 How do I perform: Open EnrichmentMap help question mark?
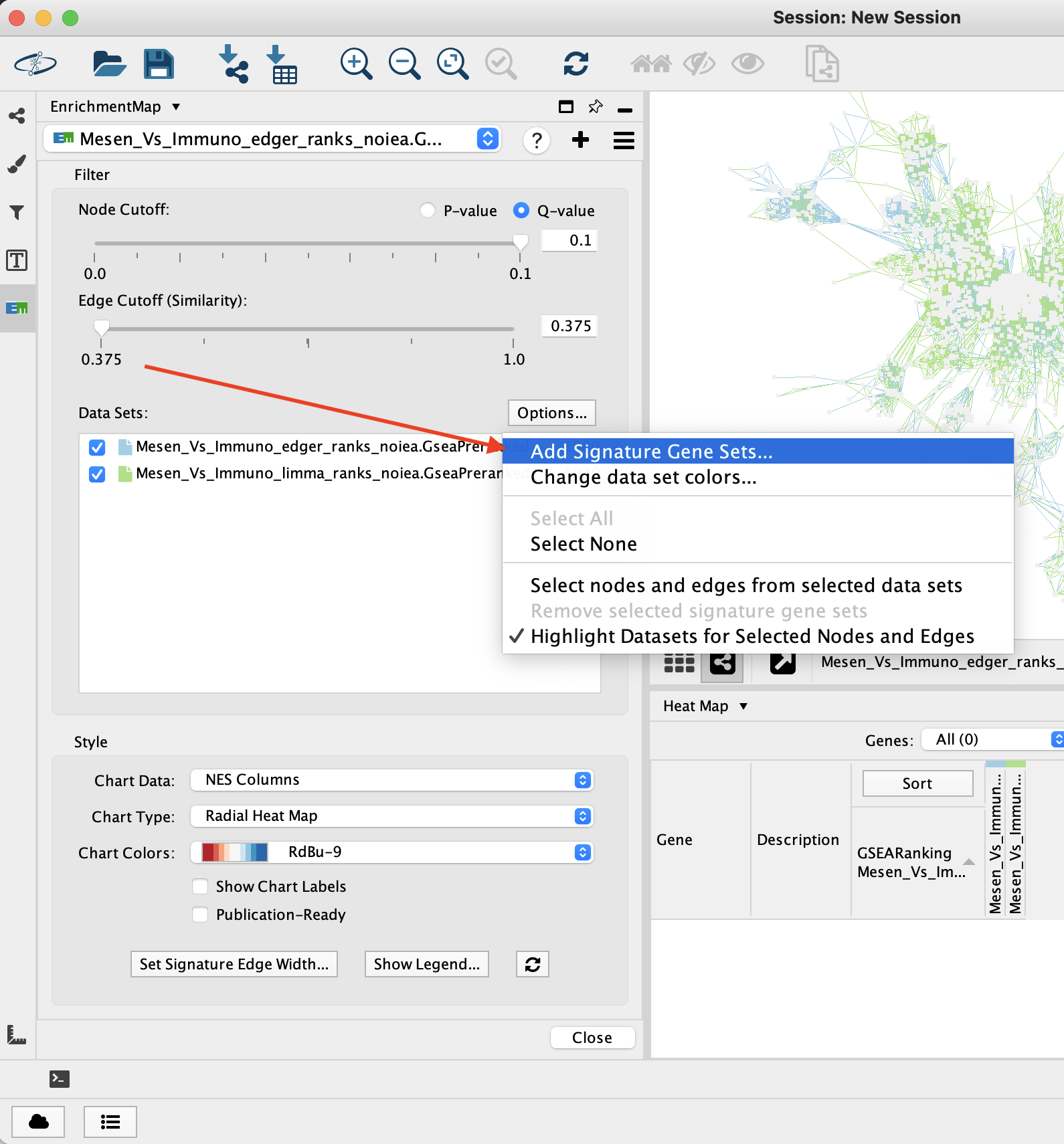pyautogui.click(x=537, y=140)
